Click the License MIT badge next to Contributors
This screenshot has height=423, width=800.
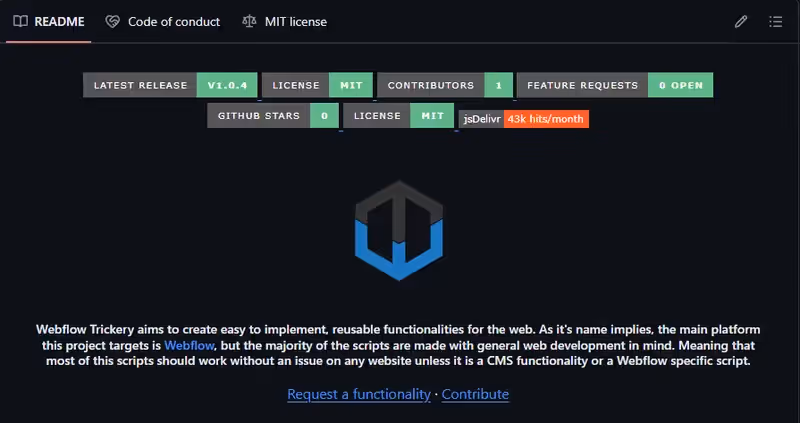[317, 85]
